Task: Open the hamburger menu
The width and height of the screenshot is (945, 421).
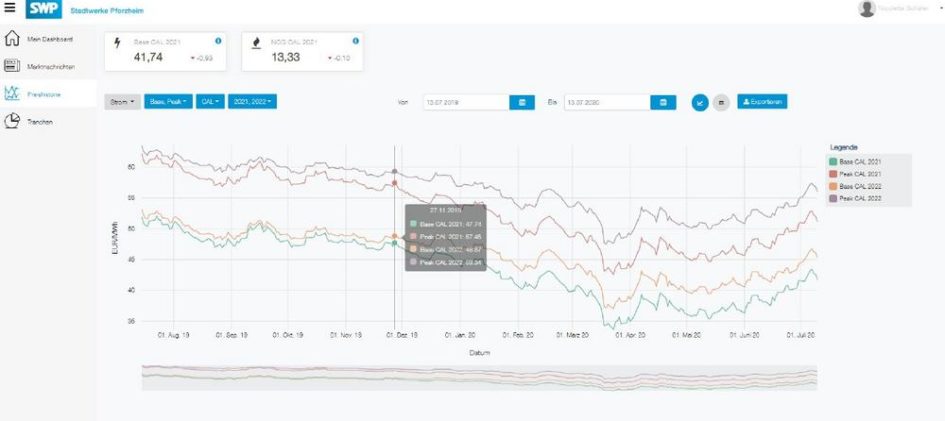Action: (x=10, y=8)
